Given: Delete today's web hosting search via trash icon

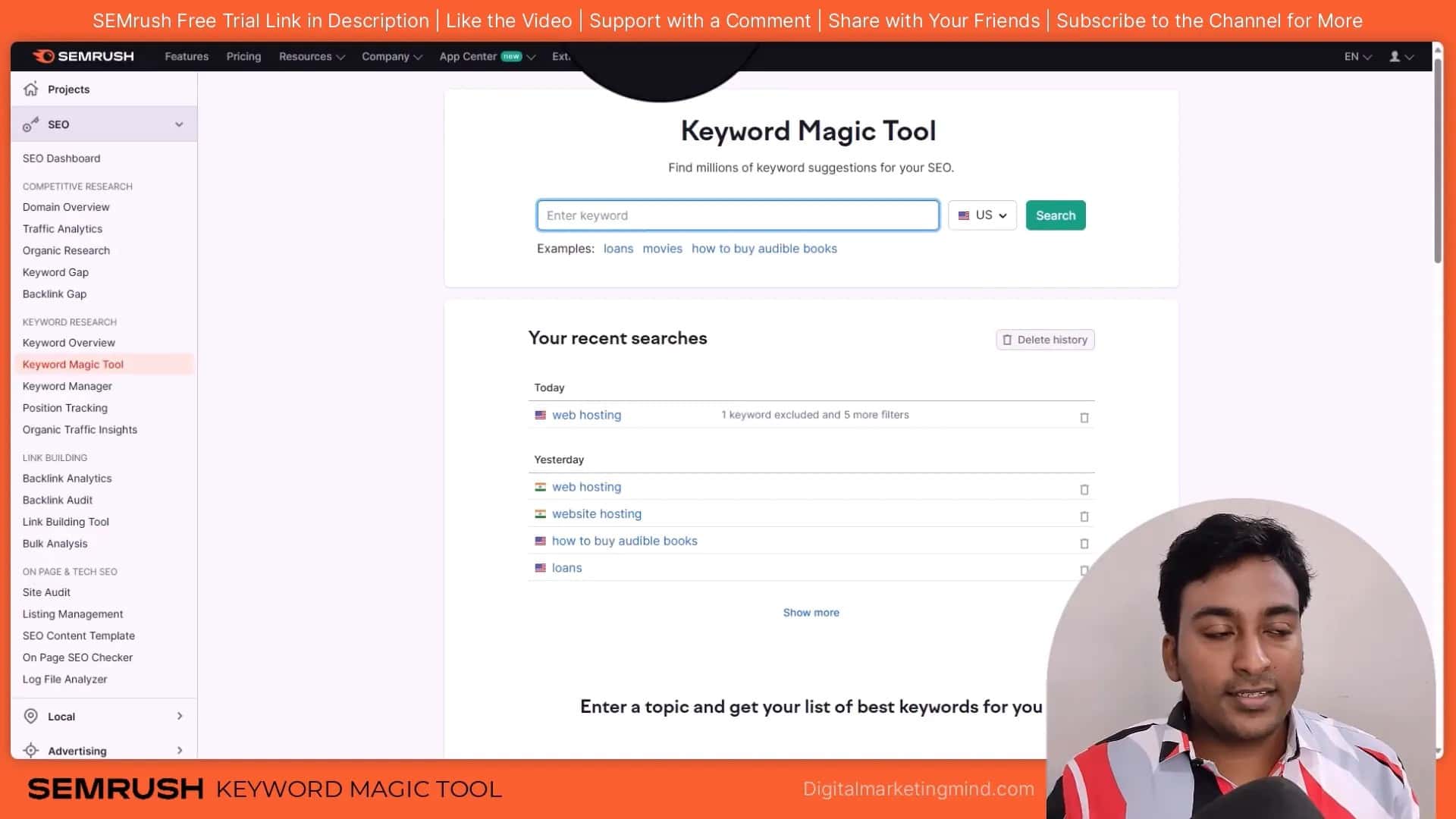Looking at the screenshot, I should tap(1084, 417).
